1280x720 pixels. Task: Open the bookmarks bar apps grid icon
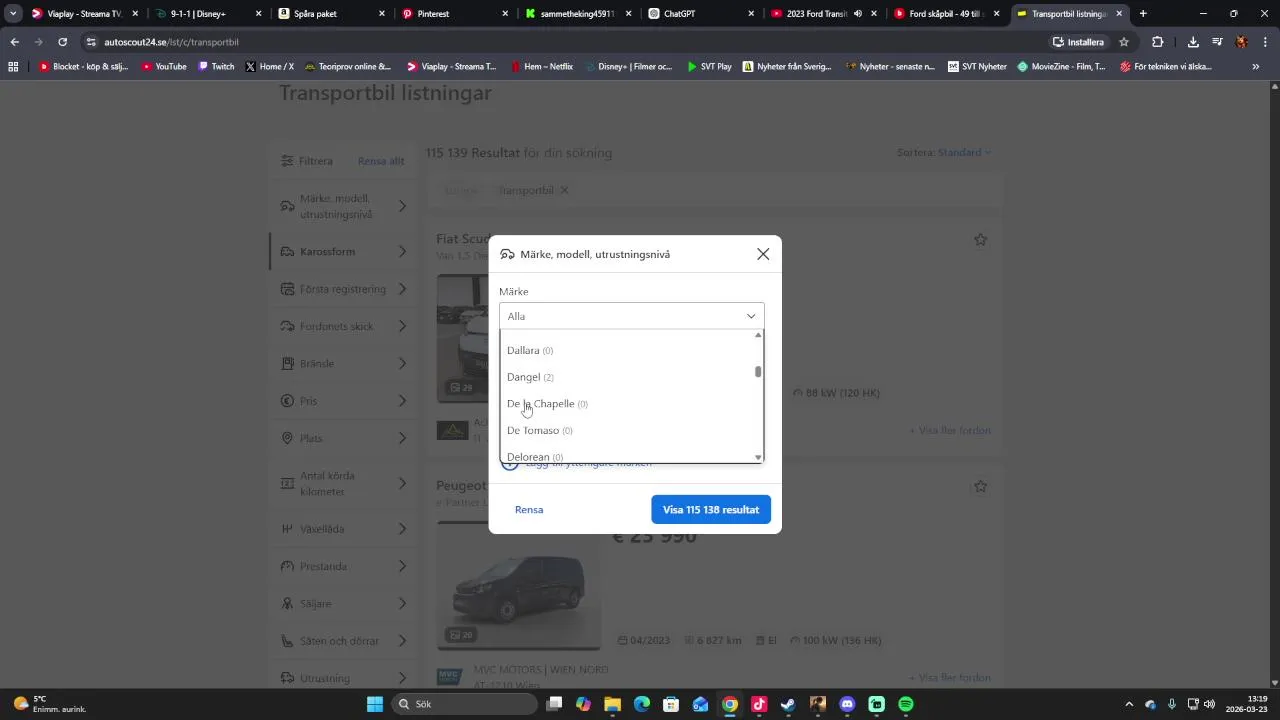(x=13, y=67)
